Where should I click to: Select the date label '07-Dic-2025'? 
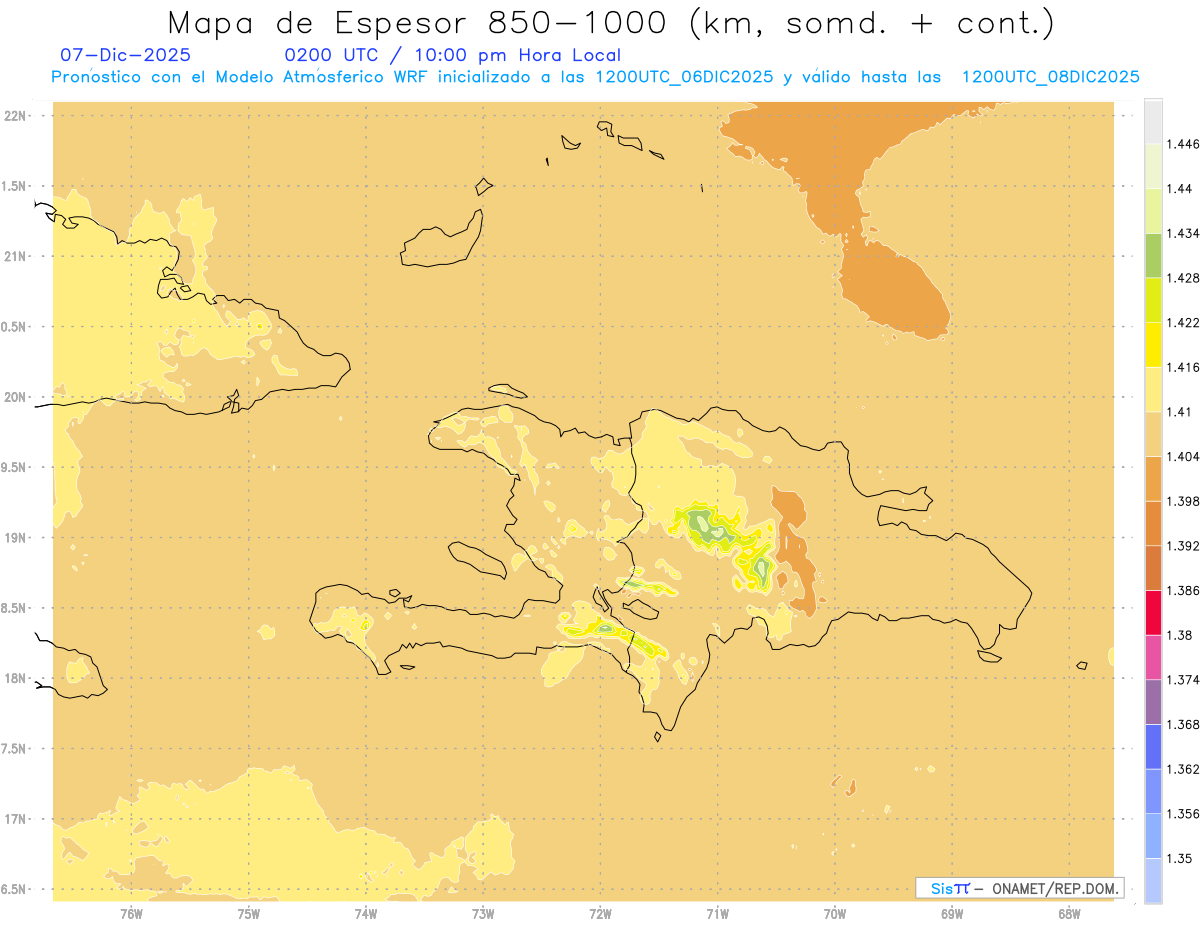[x=125, y=55]
